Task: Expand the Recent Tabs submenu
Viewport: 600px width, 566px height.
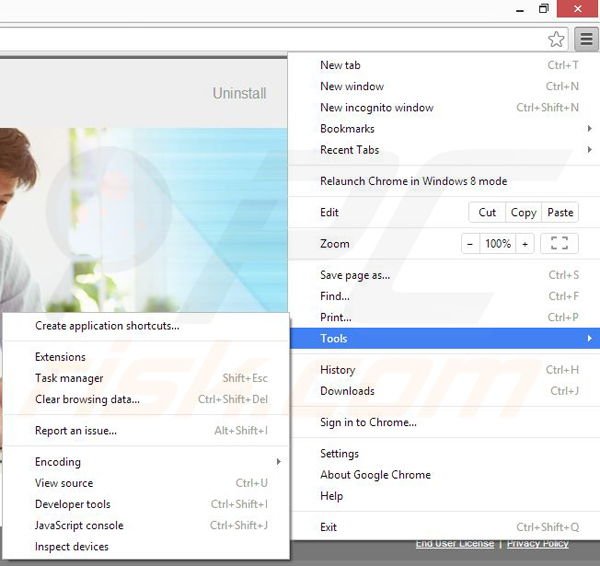Action: 349,150
